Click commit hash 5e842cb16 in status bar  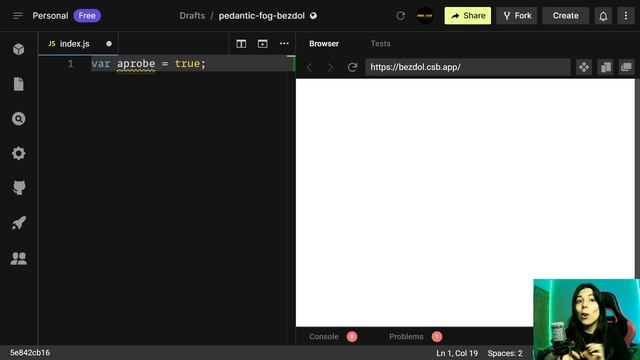coord(30,353)
